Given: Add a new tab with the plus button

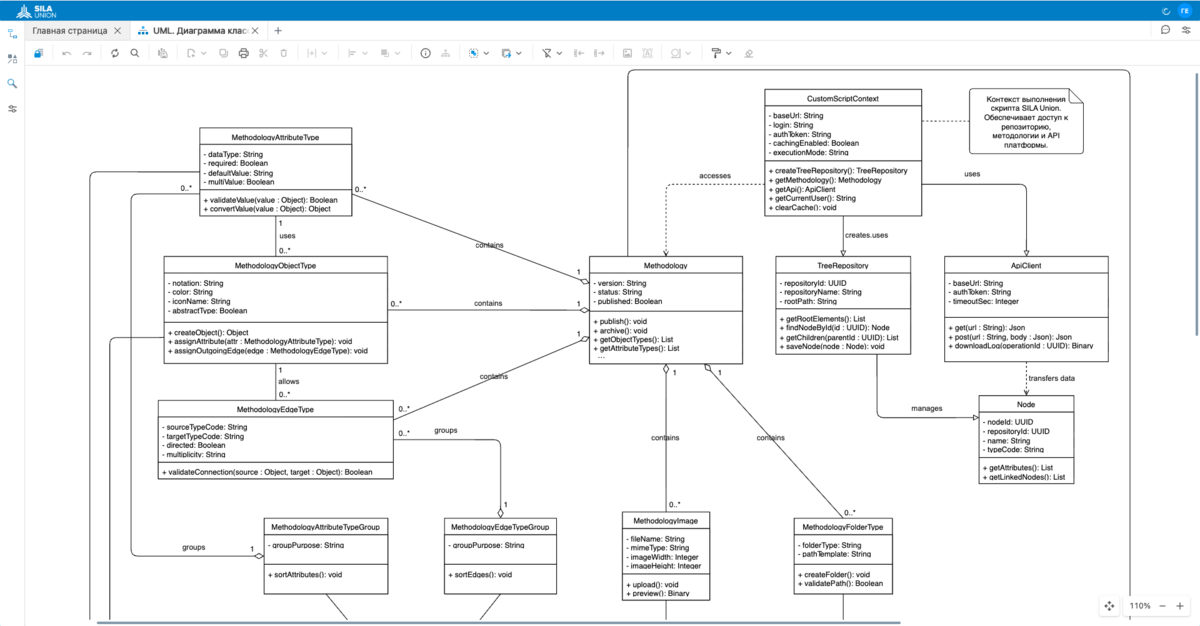Looking at the screenshot, I should point(278,30).
